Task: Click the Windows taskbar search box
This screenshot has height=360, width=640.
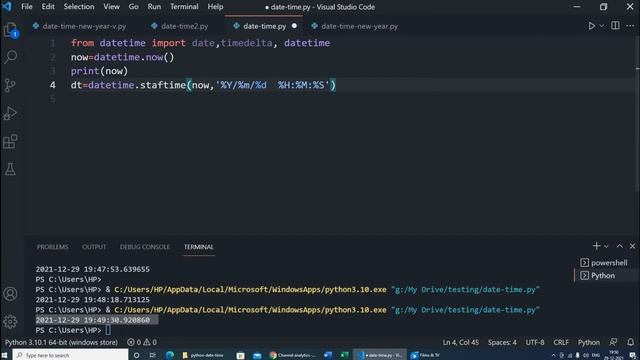Action: [70, 355]
